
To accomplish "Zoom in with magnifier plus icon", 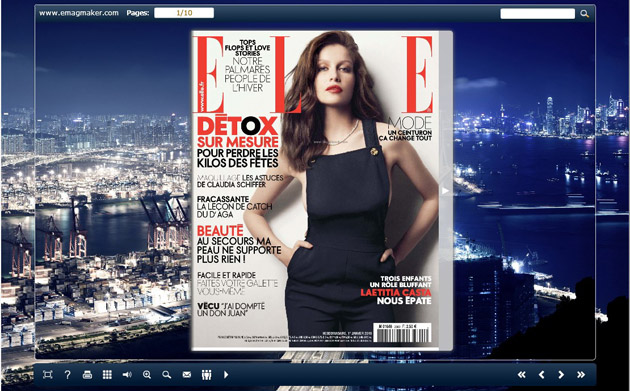I will (x=147, y=375).
